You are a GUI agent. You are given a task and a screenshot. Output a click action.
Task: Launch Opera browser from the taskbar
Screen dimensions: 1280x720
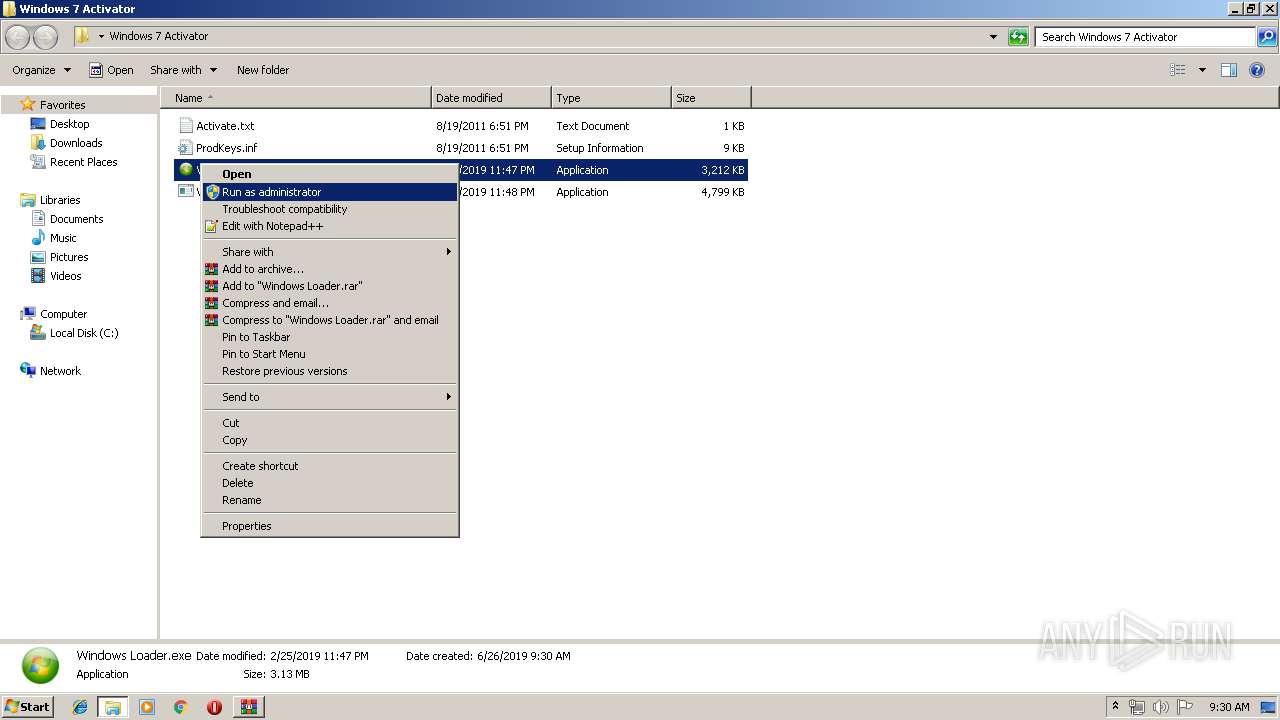click(x=214, y=707)
